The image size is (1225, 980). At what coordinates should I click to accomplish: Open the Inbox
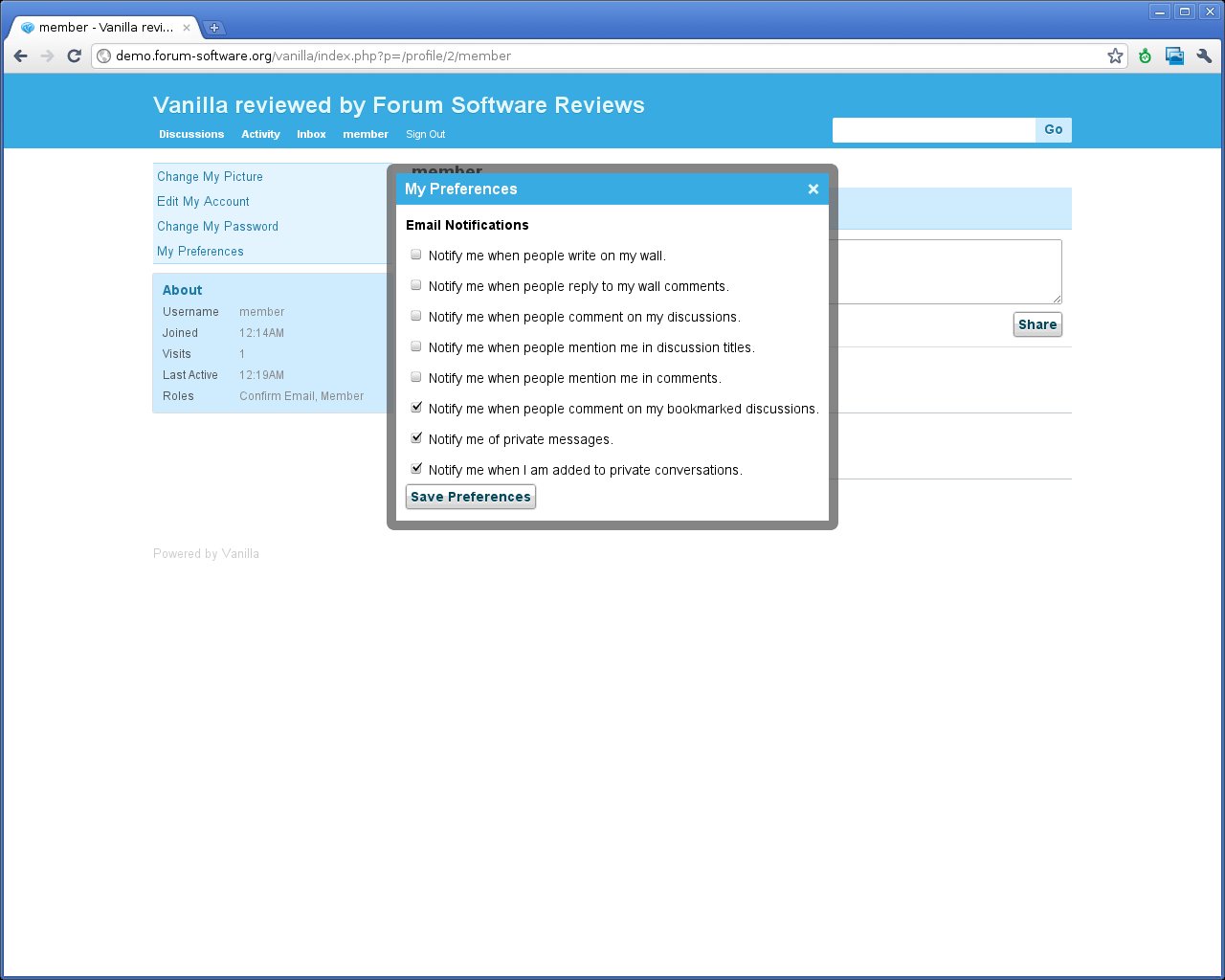coord(311,134)
